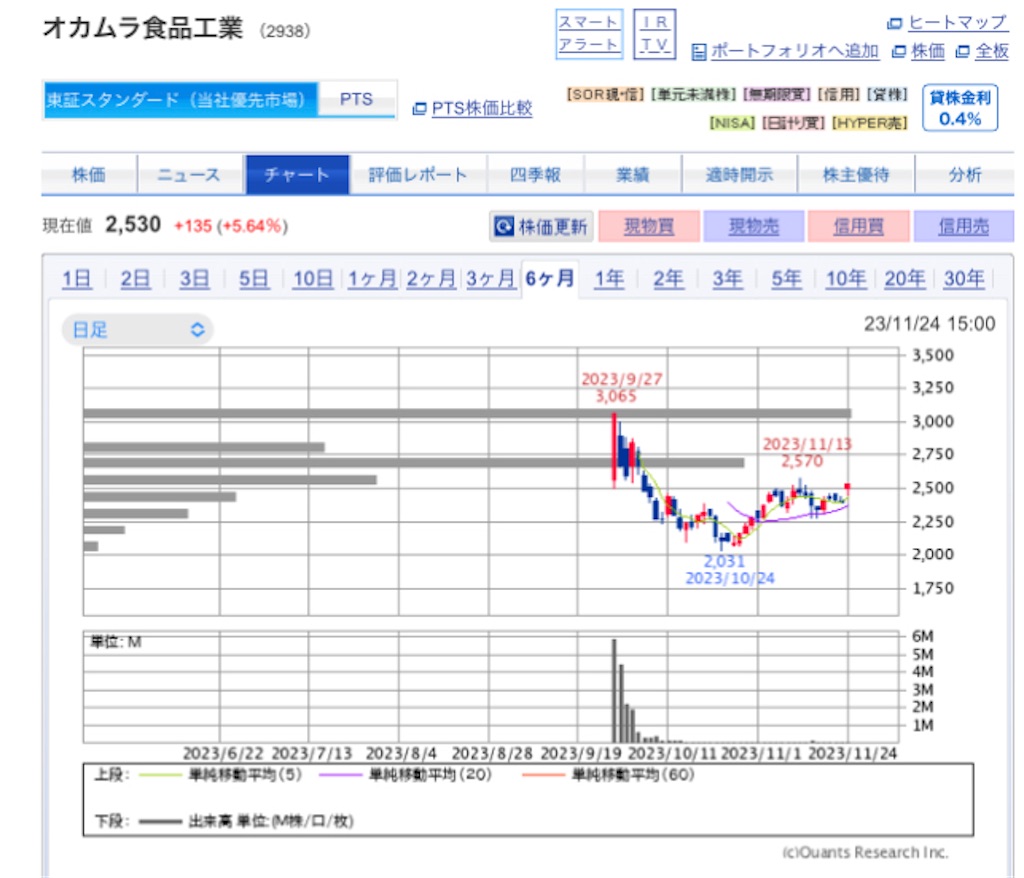Set chart period to 30年
This screenshot has width=1024, height=878.
(x=964, y=279)
